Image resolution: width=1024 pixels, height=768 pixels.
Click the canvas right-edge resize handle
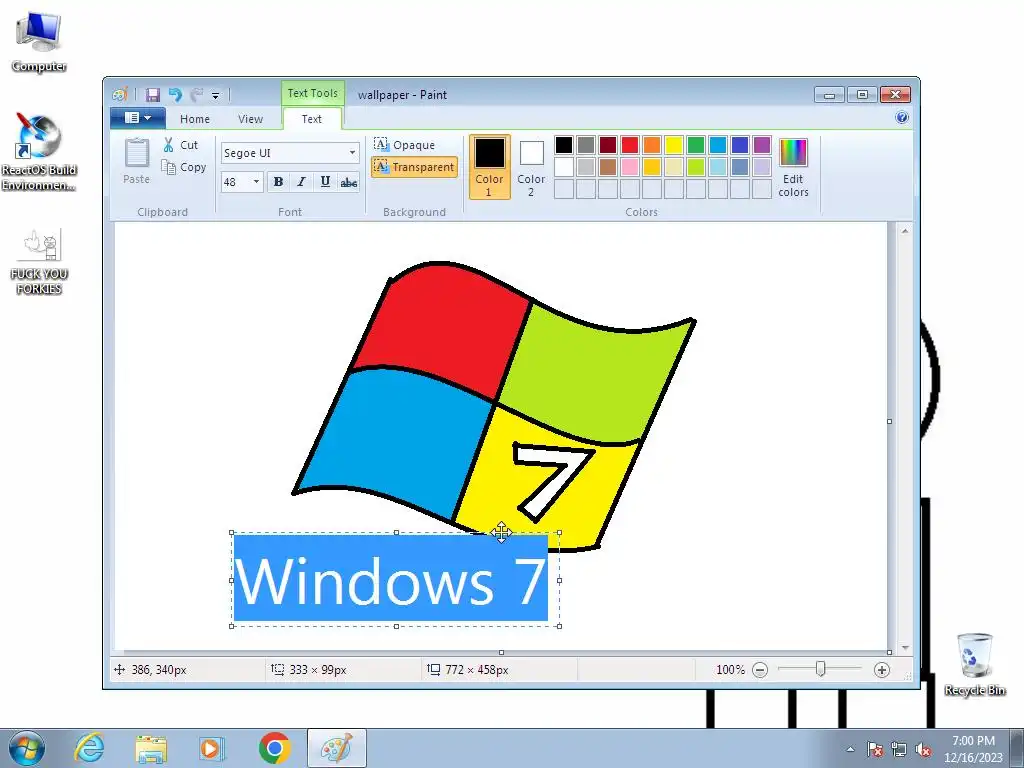889,421
